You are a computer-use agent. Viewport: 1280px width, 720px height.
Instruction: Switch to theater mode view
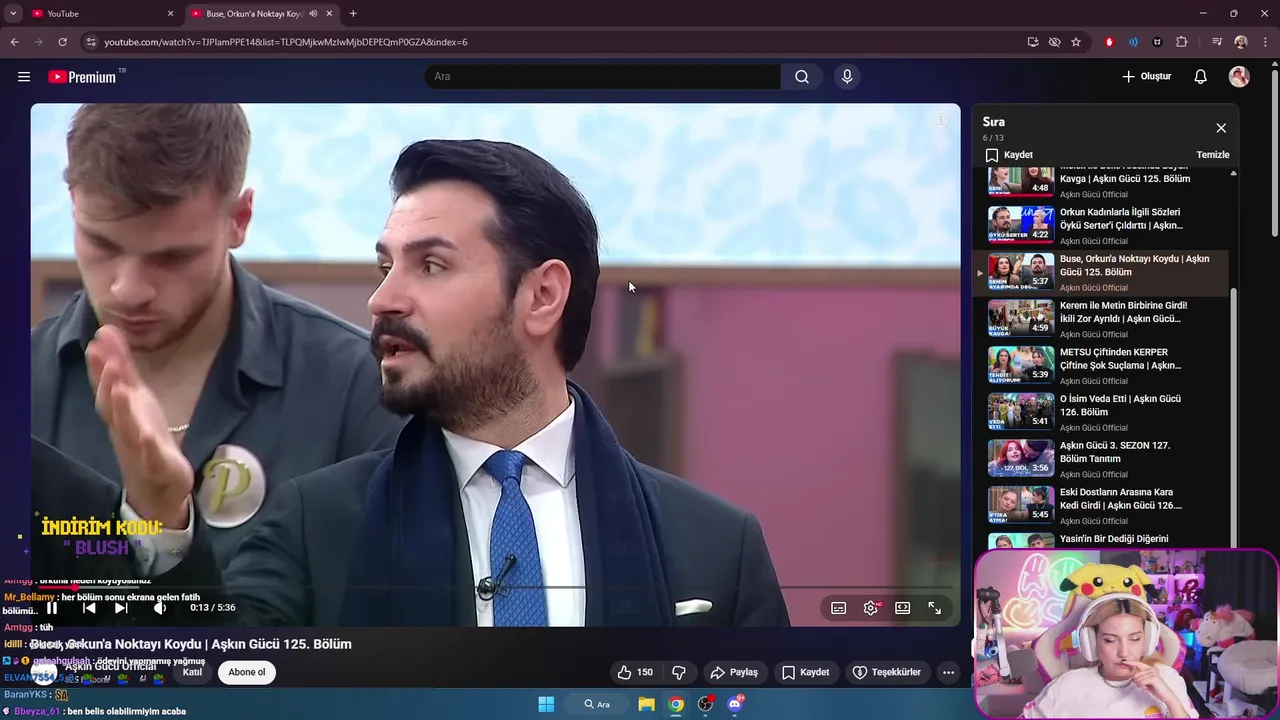coord(903,608)
